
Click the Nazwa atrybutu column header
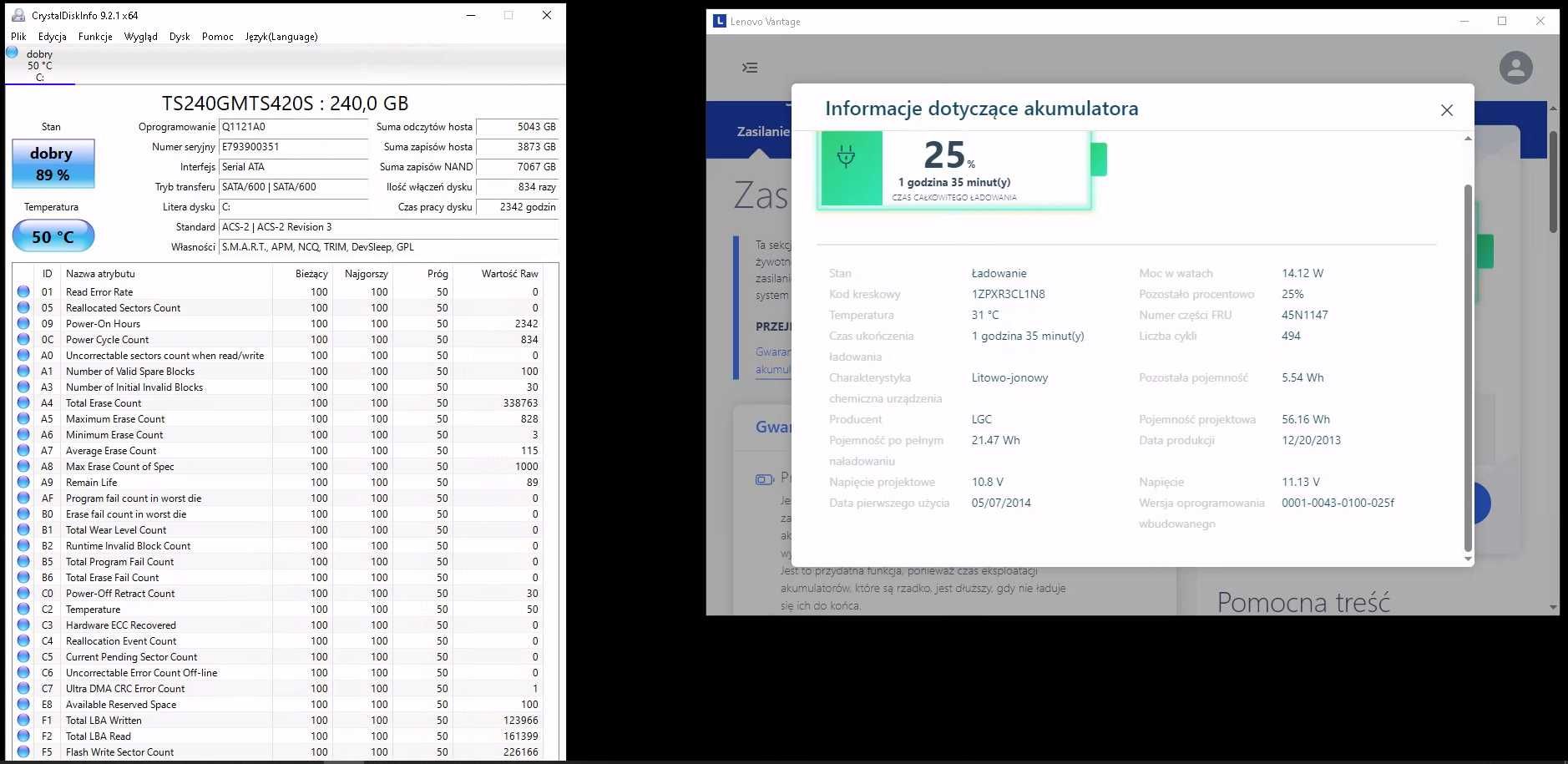coord(167,274)
